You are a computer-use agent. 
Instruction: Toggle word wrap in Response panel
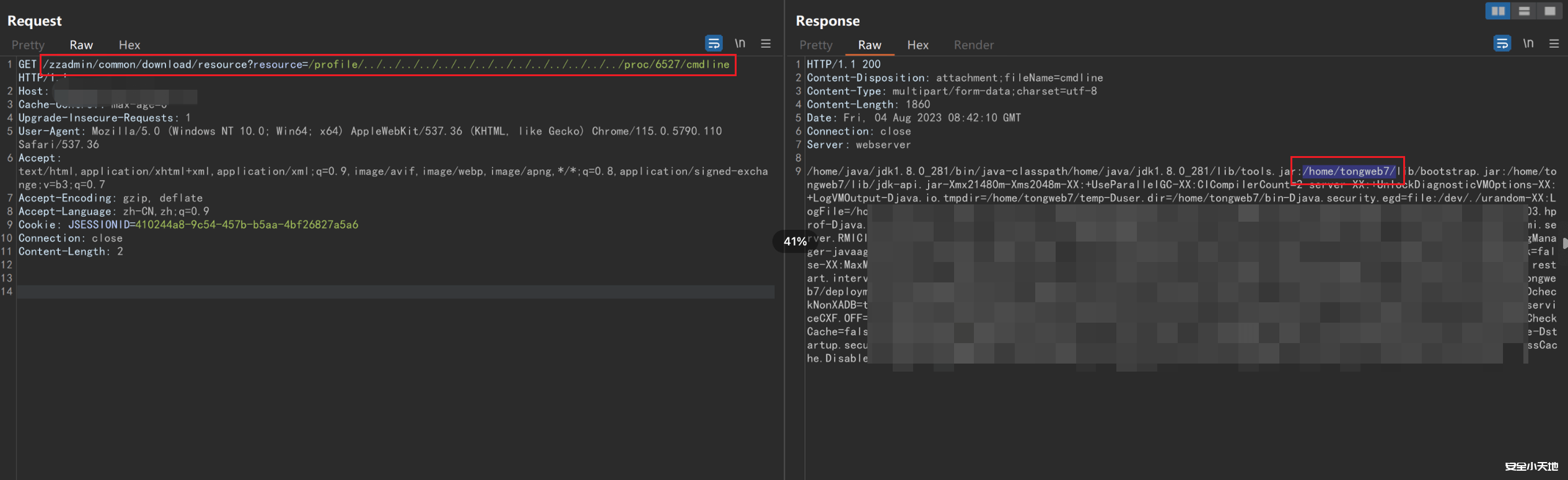pyautogui.click(x=1502, y=43)
